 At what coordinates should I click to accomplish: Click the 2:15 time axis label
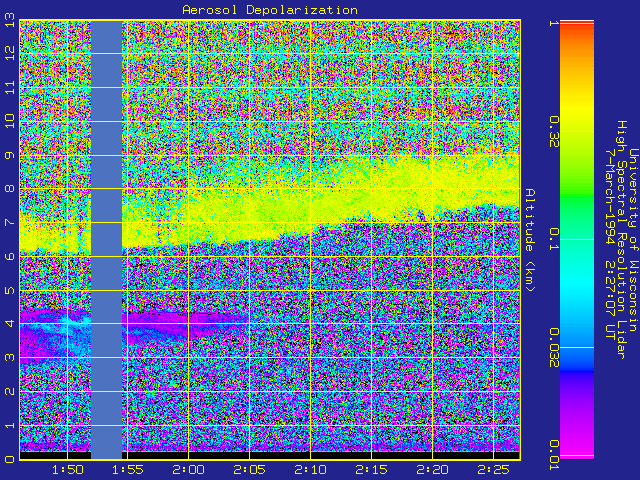[x=371, y=470]
